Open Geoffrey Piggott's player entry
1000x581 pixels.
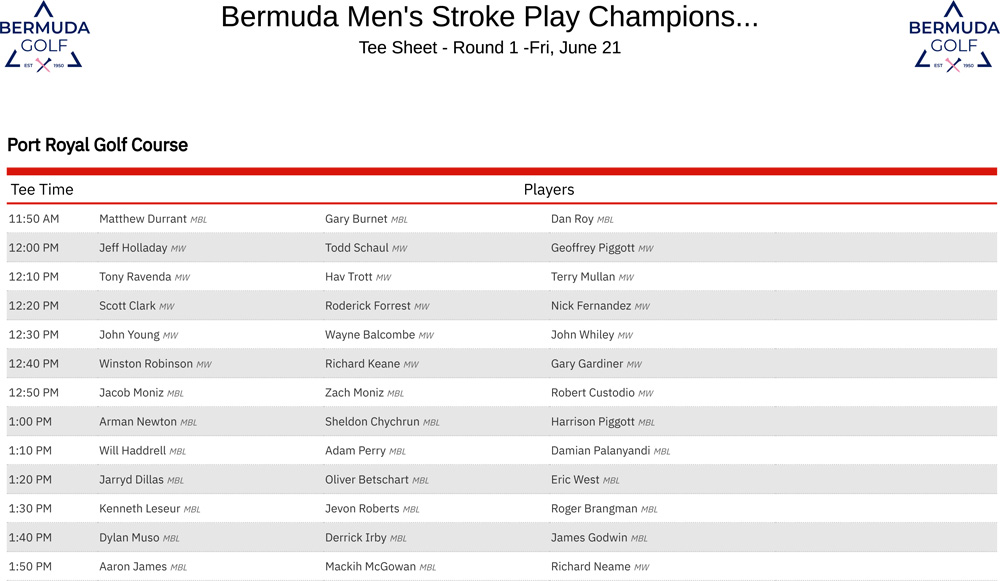click(x=592, y=248)
